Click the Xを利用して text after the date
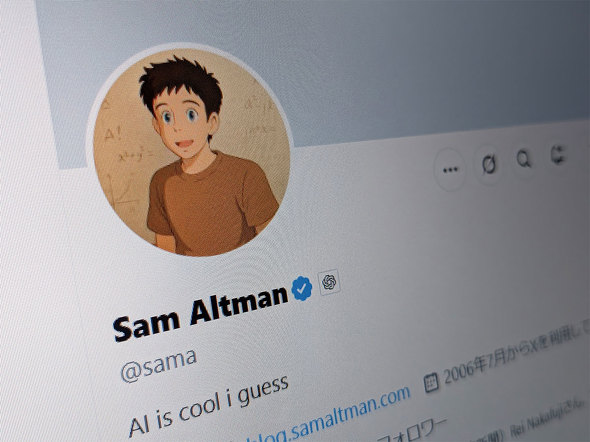The image size is (590, 442). point(553,340)
